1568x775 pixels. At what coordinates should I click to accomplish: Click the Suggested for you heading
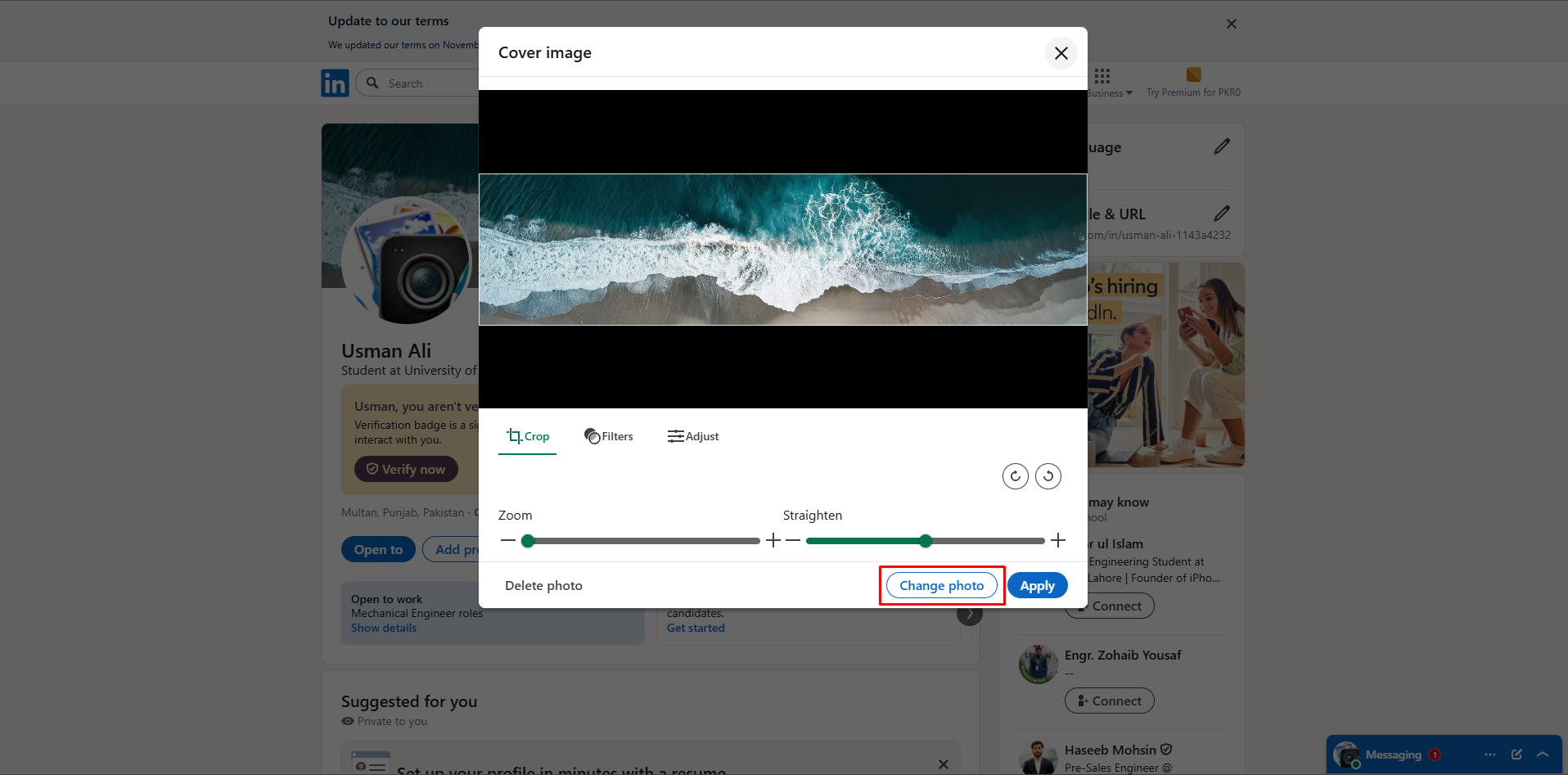pos(409,701)
